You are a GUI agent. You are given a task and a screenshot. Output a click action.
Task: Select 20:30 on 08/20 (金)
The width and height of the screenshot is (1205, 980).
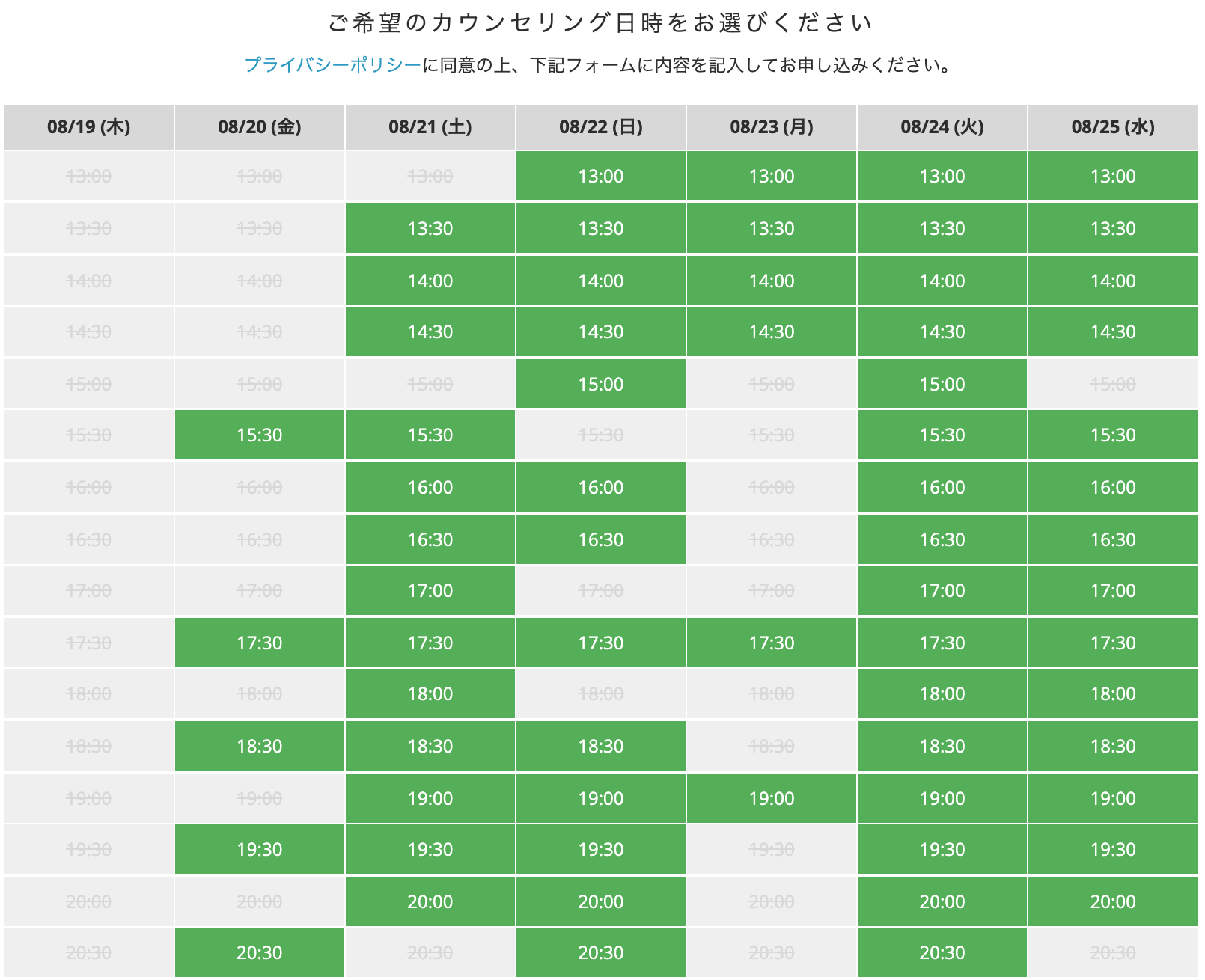coord(259,953)
